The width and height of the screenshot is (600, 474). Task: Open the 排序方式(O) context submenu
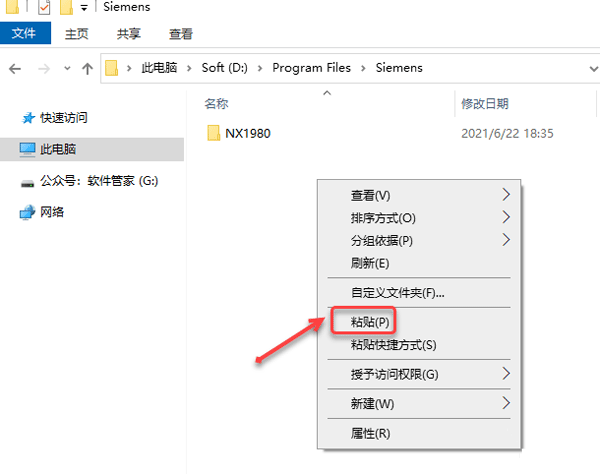tap(419, 218)
